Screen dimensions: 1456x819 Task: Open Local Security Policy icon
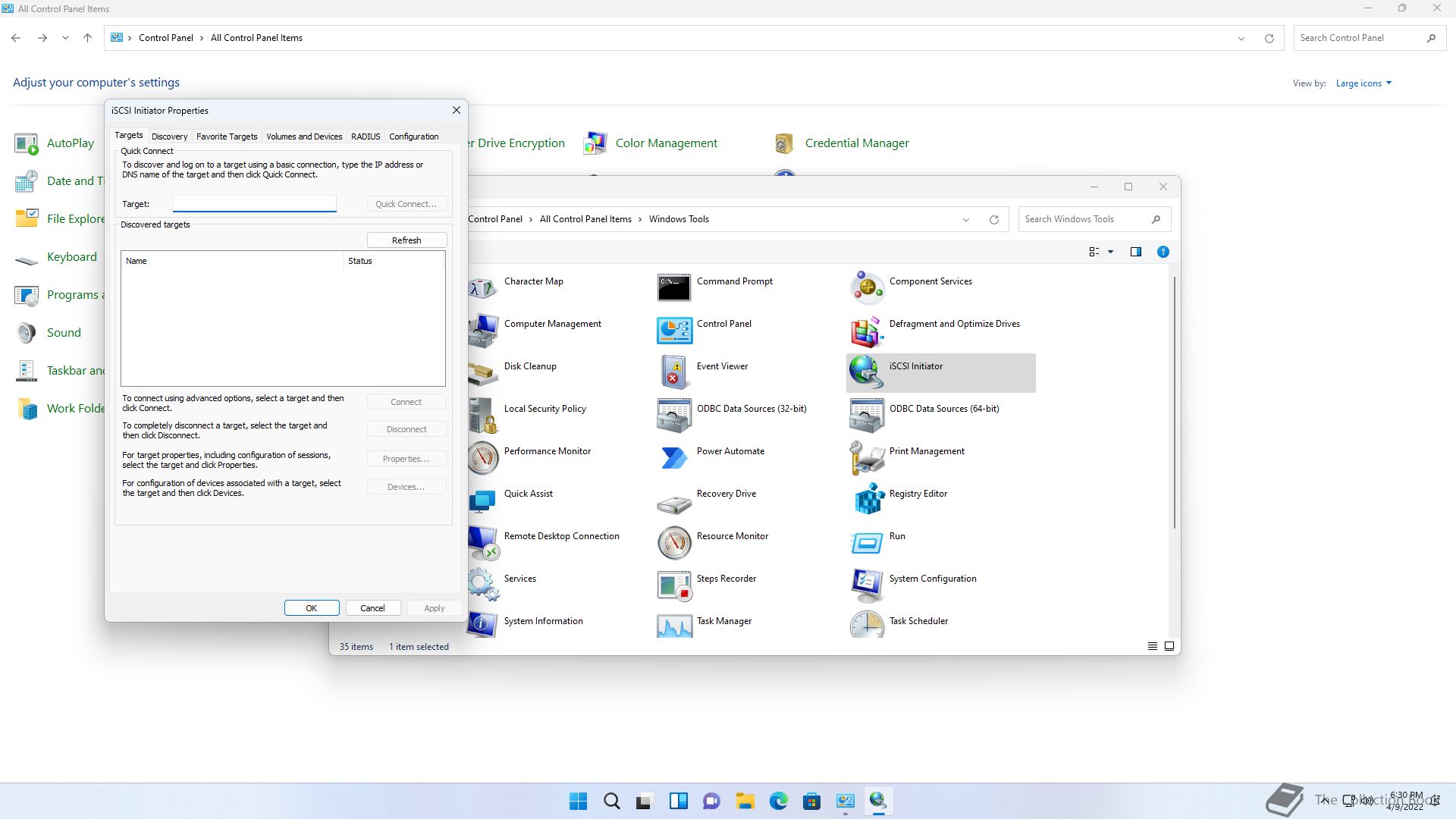(482, 415)
